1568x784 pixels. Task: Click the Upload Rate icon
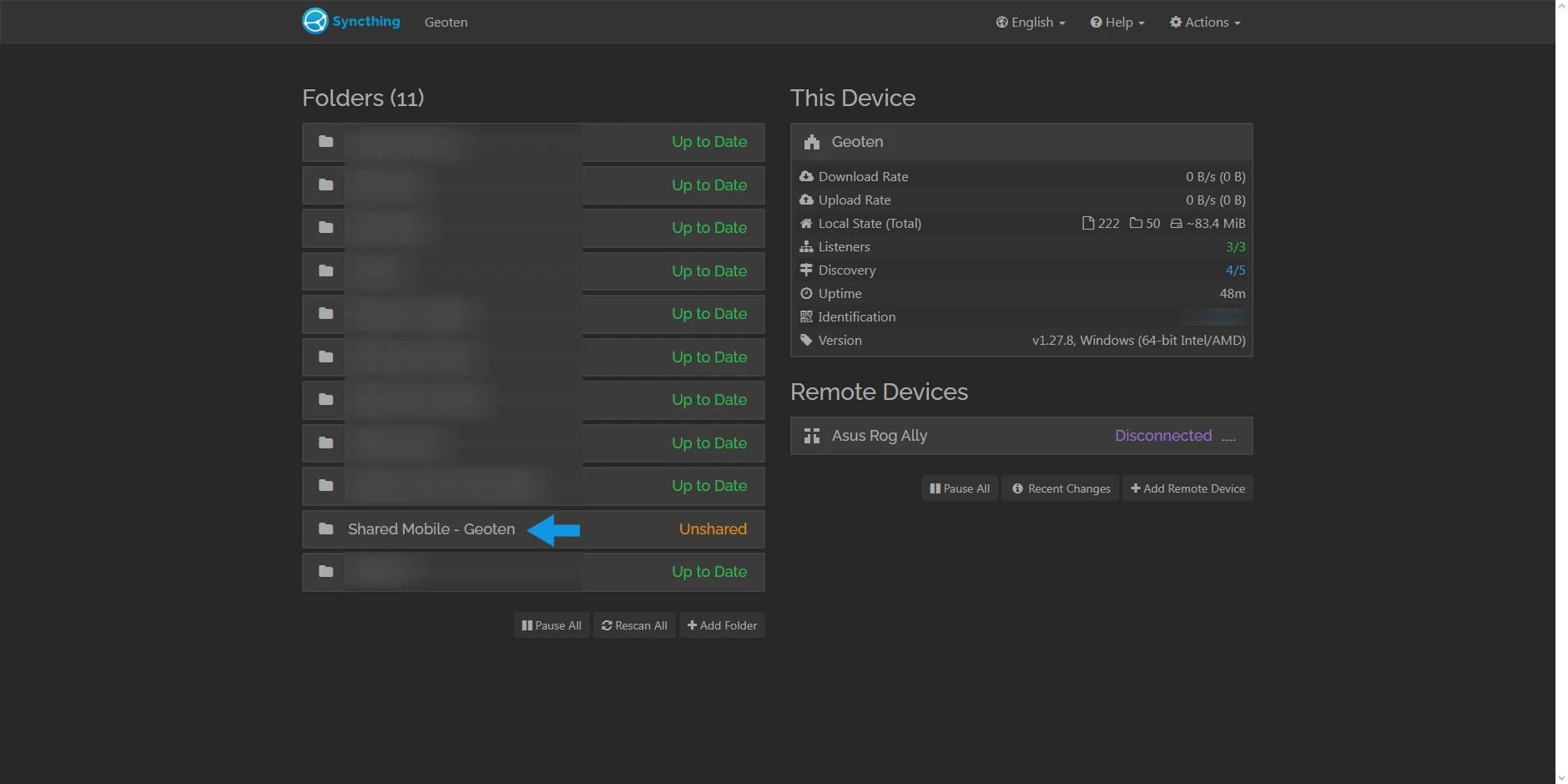click(806, 200)
